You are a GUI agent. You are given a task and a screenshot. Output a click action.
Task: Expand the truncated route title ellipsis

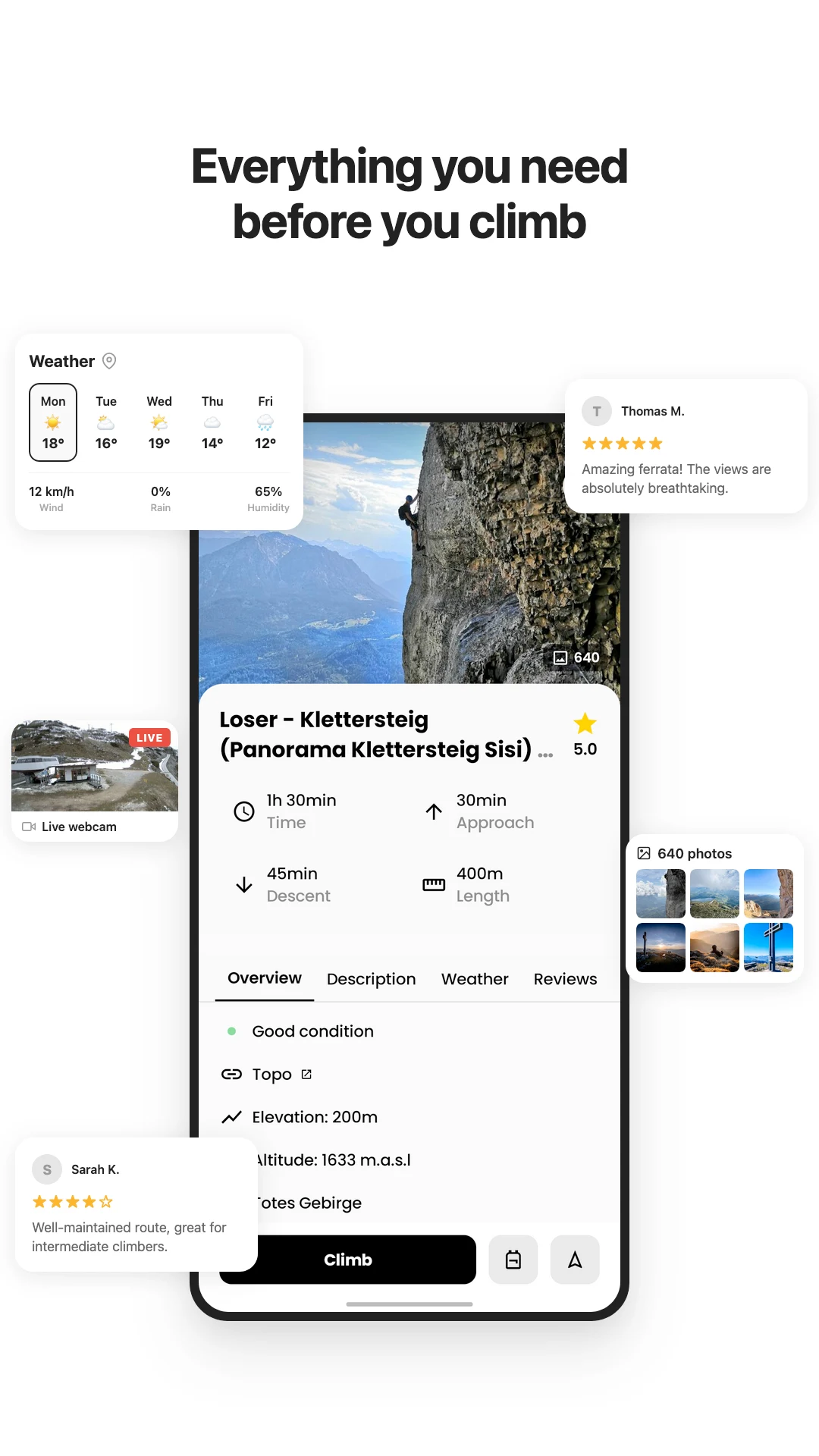tap(545, 755)
